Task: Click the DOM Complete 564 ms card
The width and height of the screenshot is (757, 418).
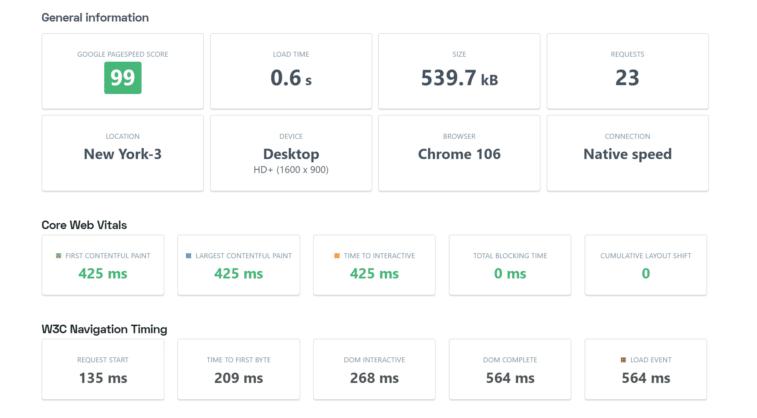Action: coord(510,369)
